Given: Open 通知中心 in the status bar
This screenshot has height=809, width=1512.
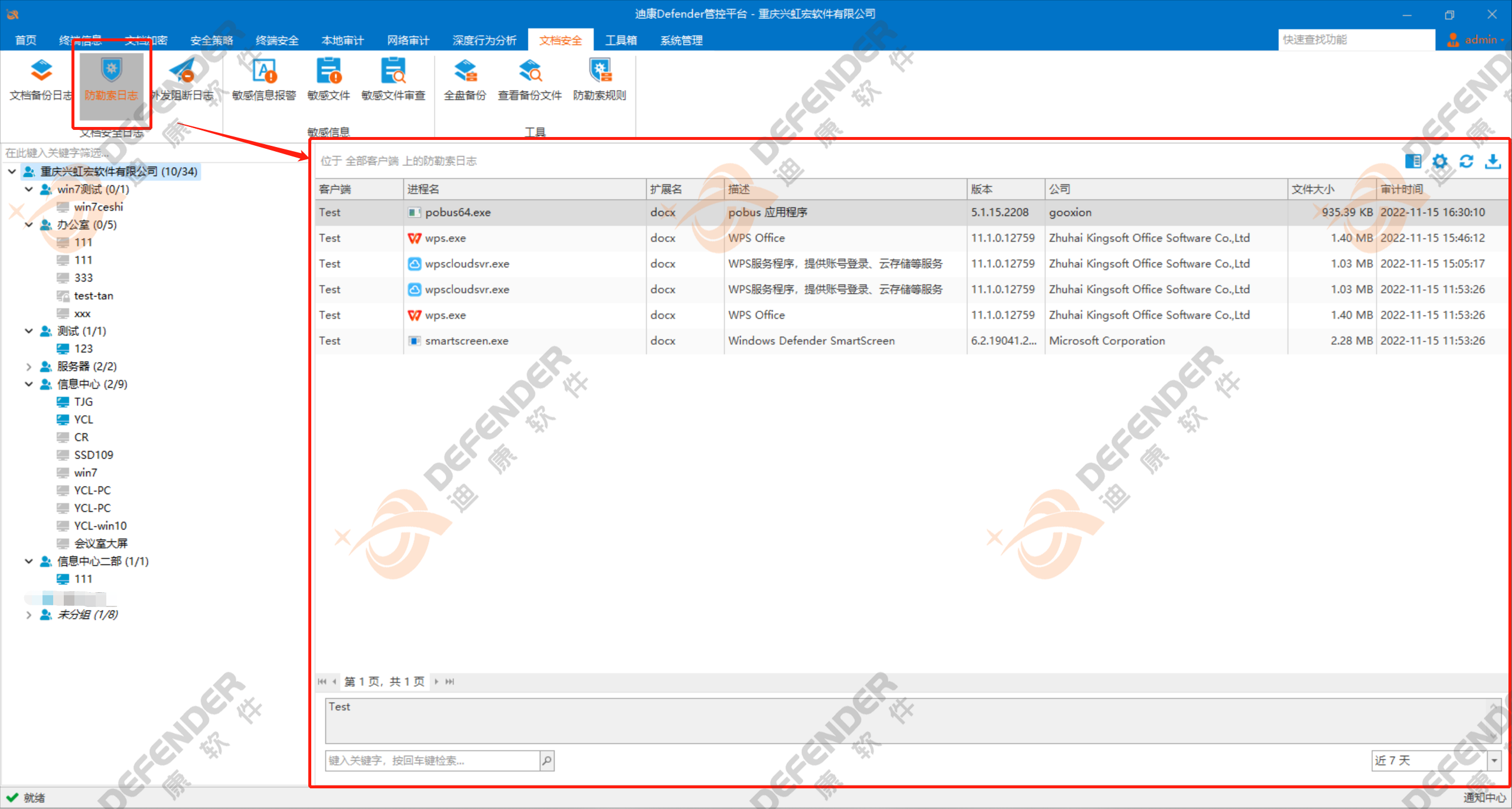Looking at the screenshot, I should coord(1484,798).
